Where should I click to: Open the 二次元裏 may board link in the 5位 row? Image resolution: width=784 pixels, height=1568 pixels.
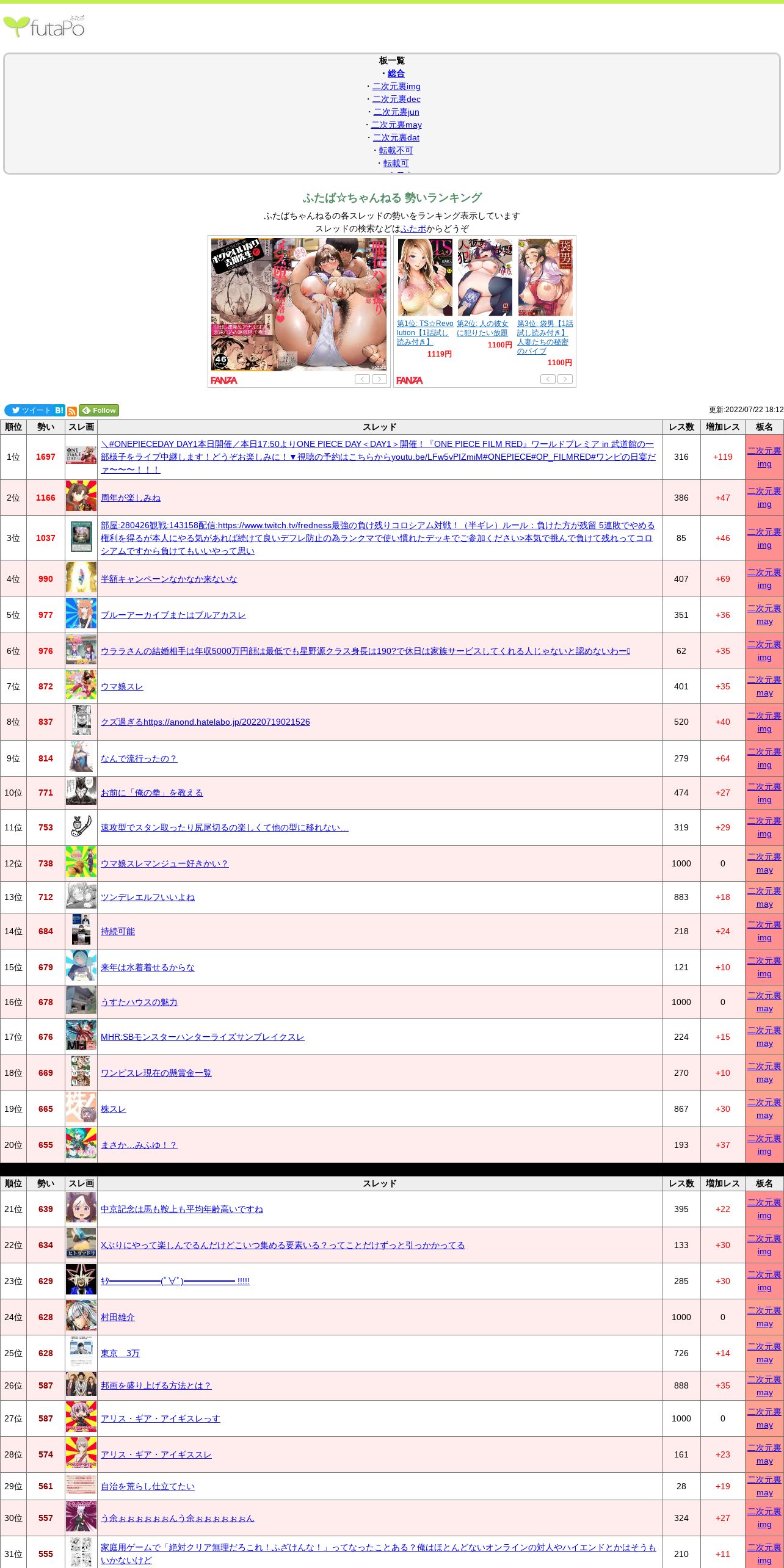pos(764,615)
